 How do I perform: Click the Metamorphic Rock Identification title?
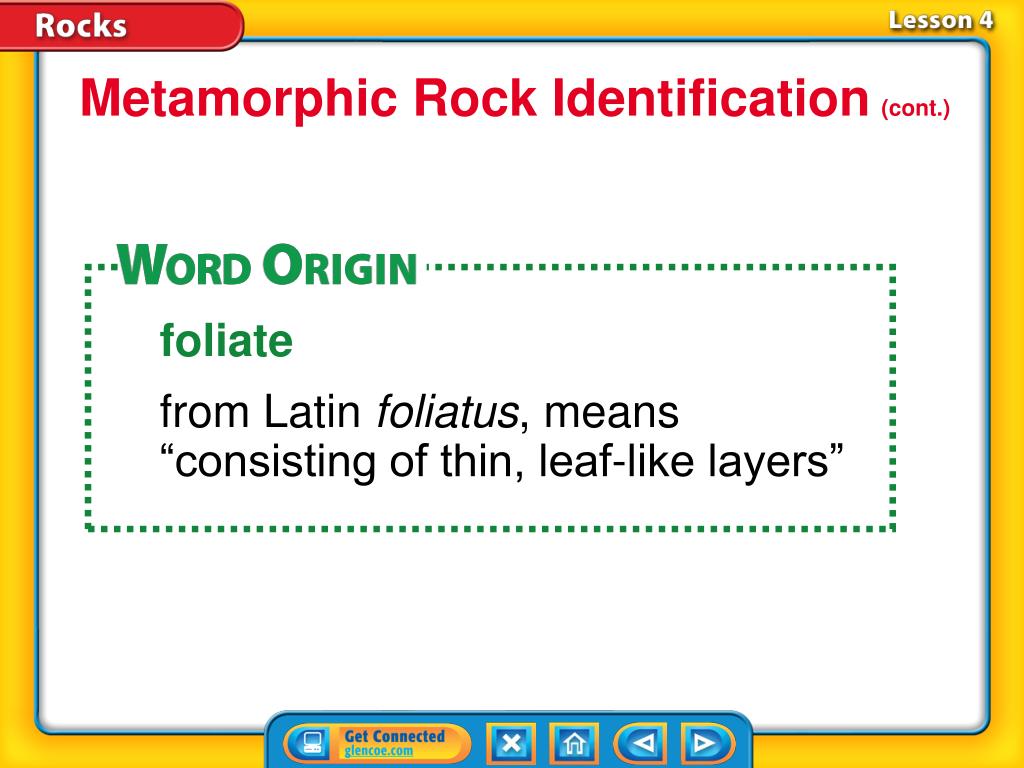click(x=474, y=99)
